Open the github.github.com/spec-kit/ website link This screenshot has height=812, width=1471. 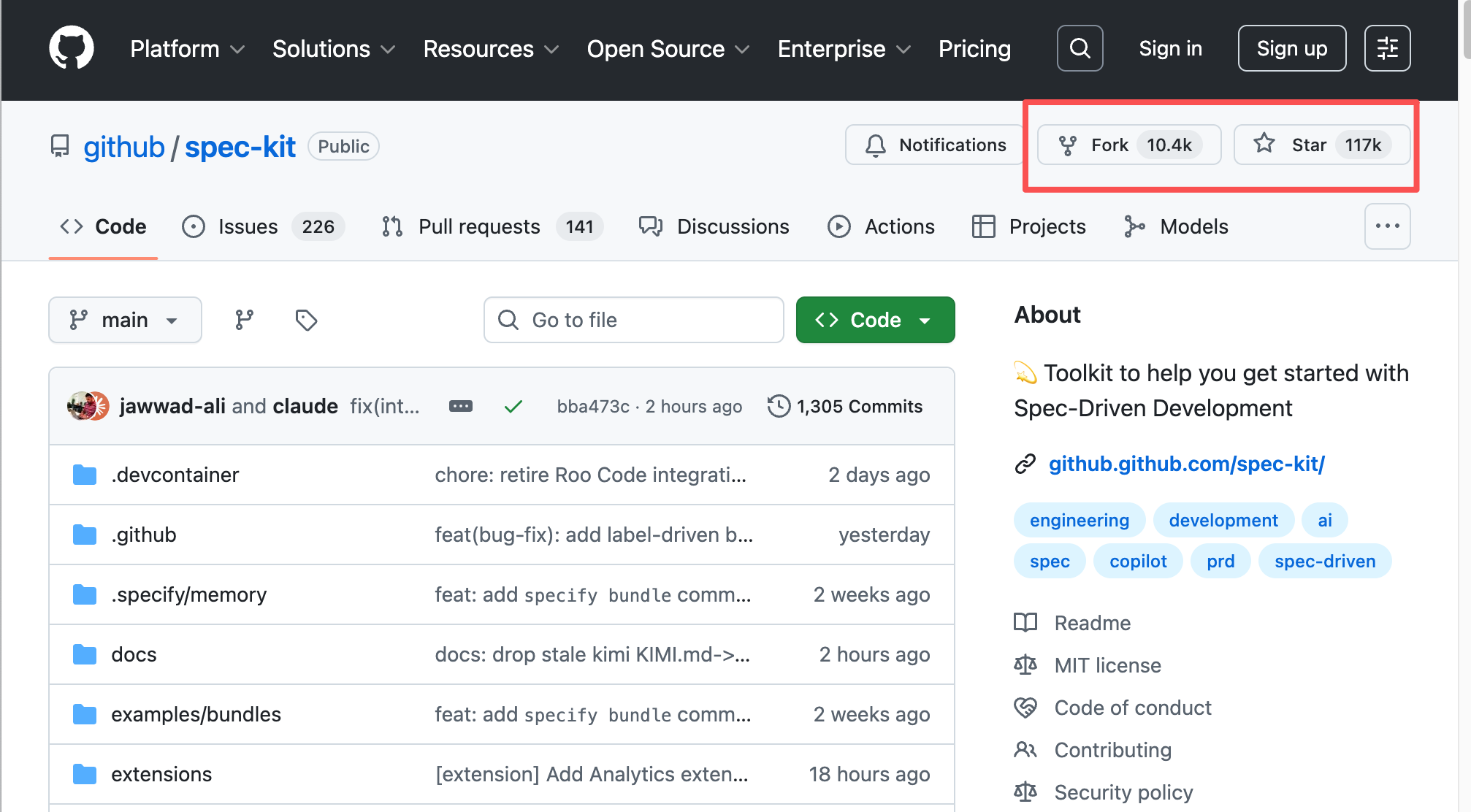tap(1187, 464)
